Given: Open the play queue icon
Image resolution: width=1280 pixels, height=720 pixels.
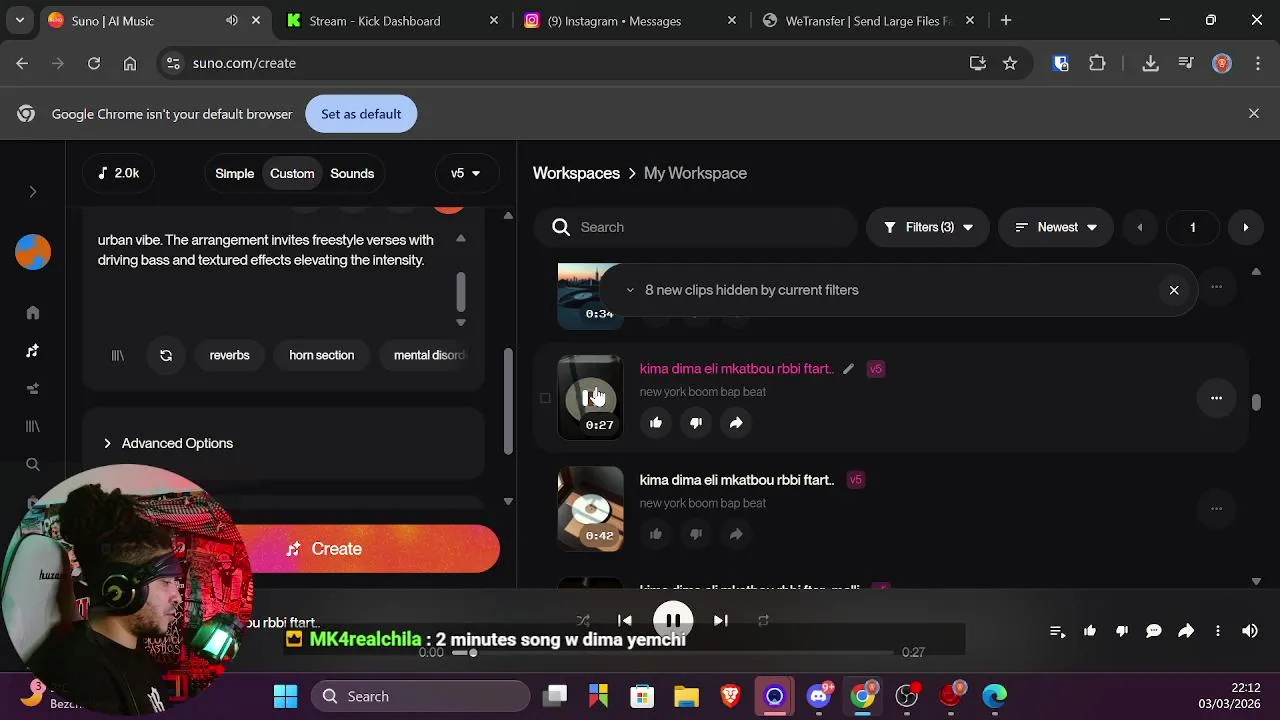Looking at the screenshot, I should [1057, 631].
